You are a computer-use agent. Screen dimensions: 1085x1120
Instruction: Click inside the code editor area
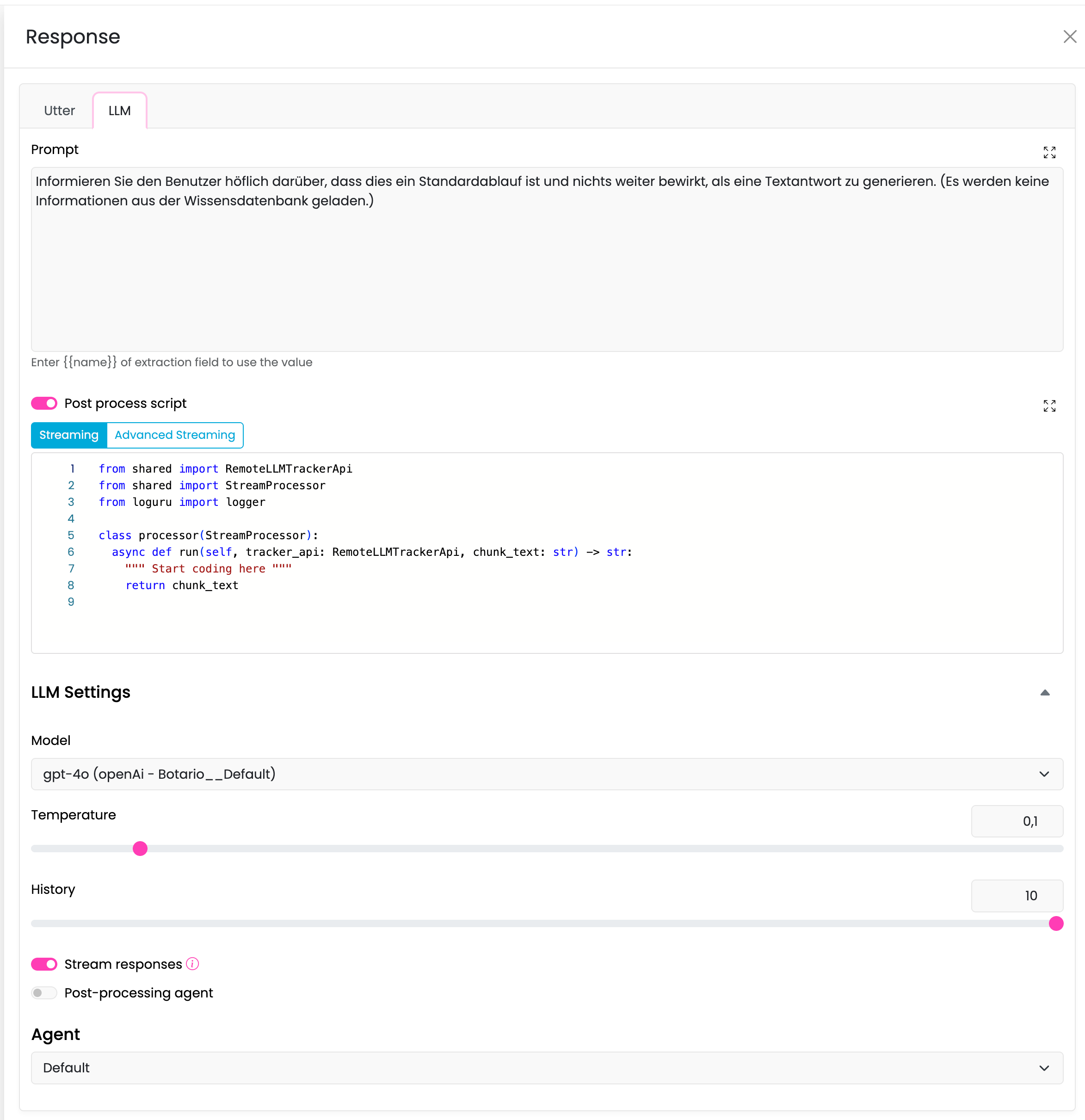(x=547, y=553)
